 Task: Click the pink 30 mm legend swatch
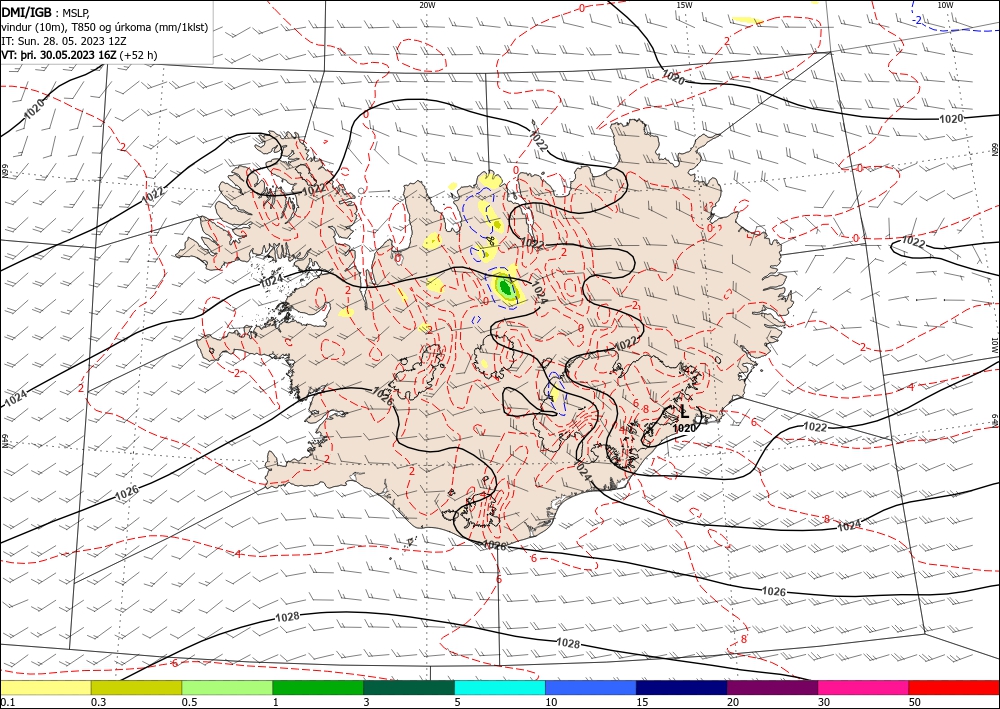point(864,687)
